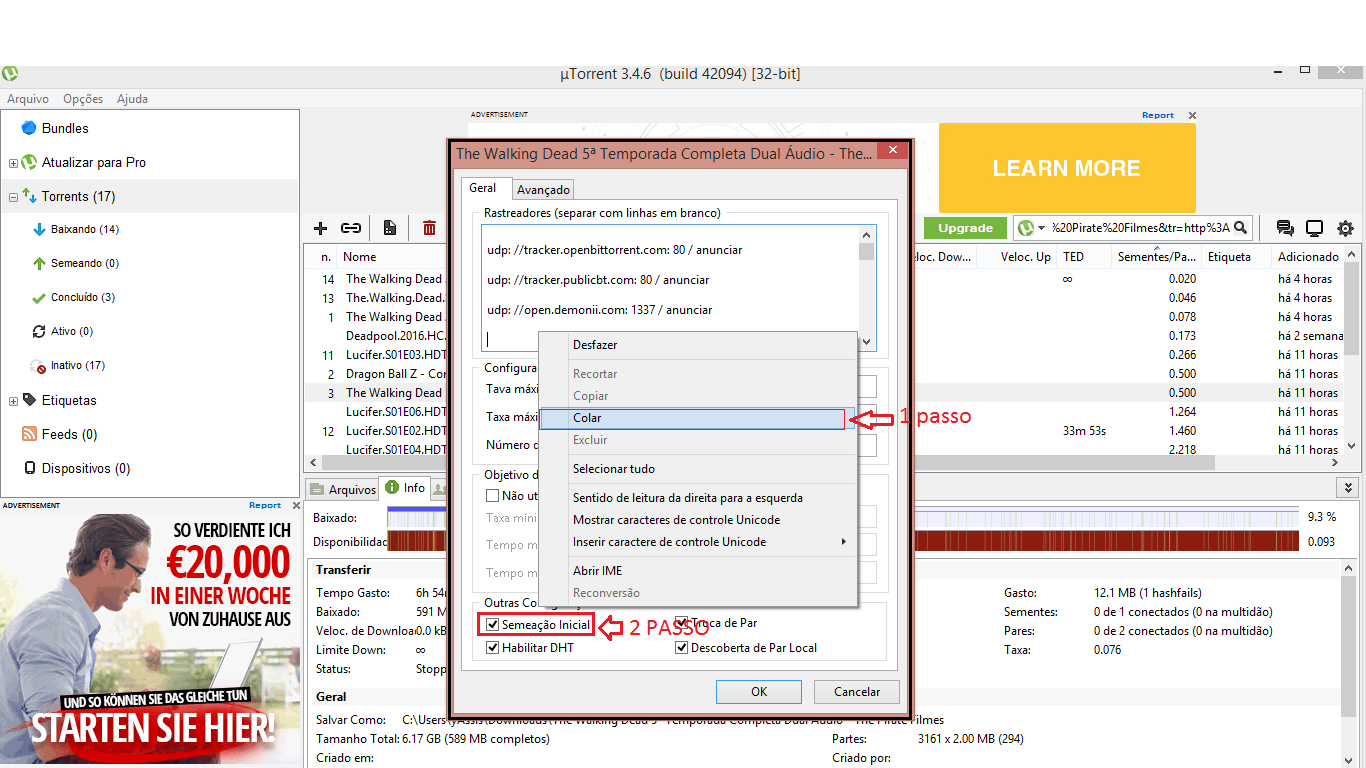Open the Arquivo menu
Viewport: 1366px width, 768px height.
pos(28,99)
